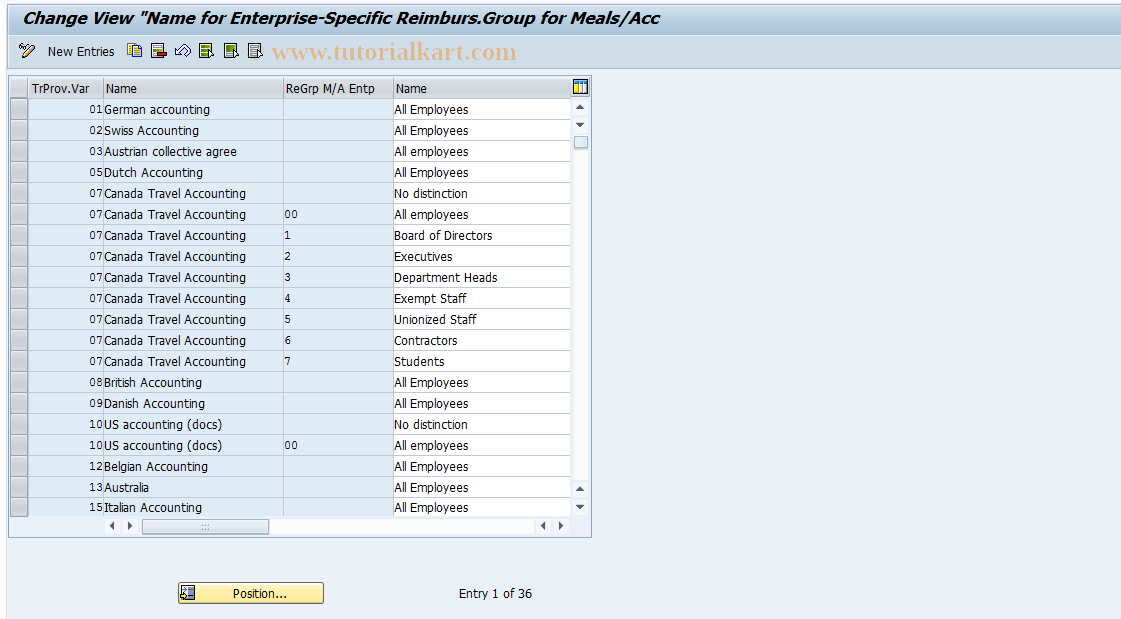1121x619 pixels.
Task: Select the Board of Directors row
Action: (x=19, y=235)
